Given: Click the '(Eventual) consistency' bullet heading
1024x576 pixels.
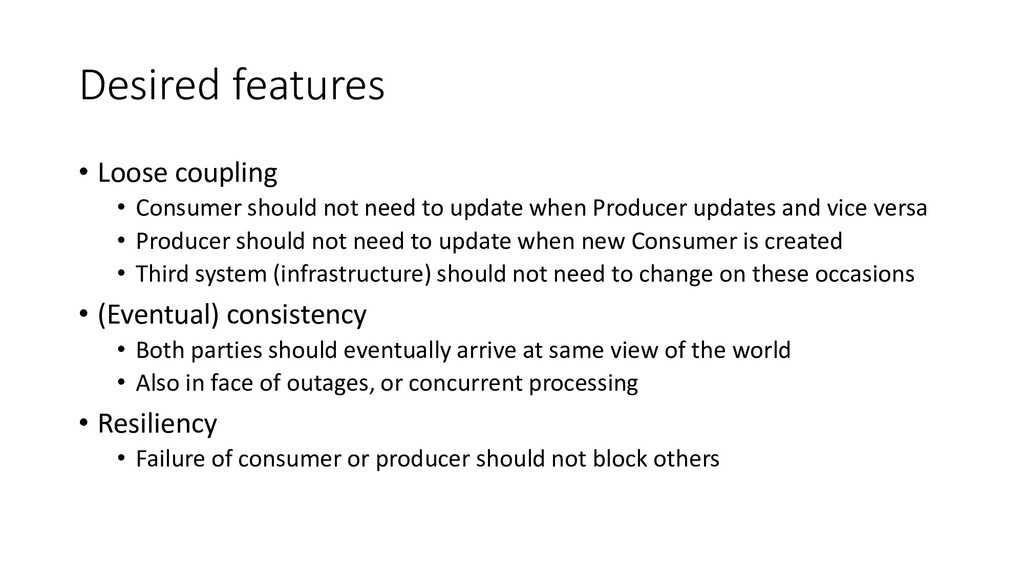Looking at the screenshot, I should pos(231,316).
